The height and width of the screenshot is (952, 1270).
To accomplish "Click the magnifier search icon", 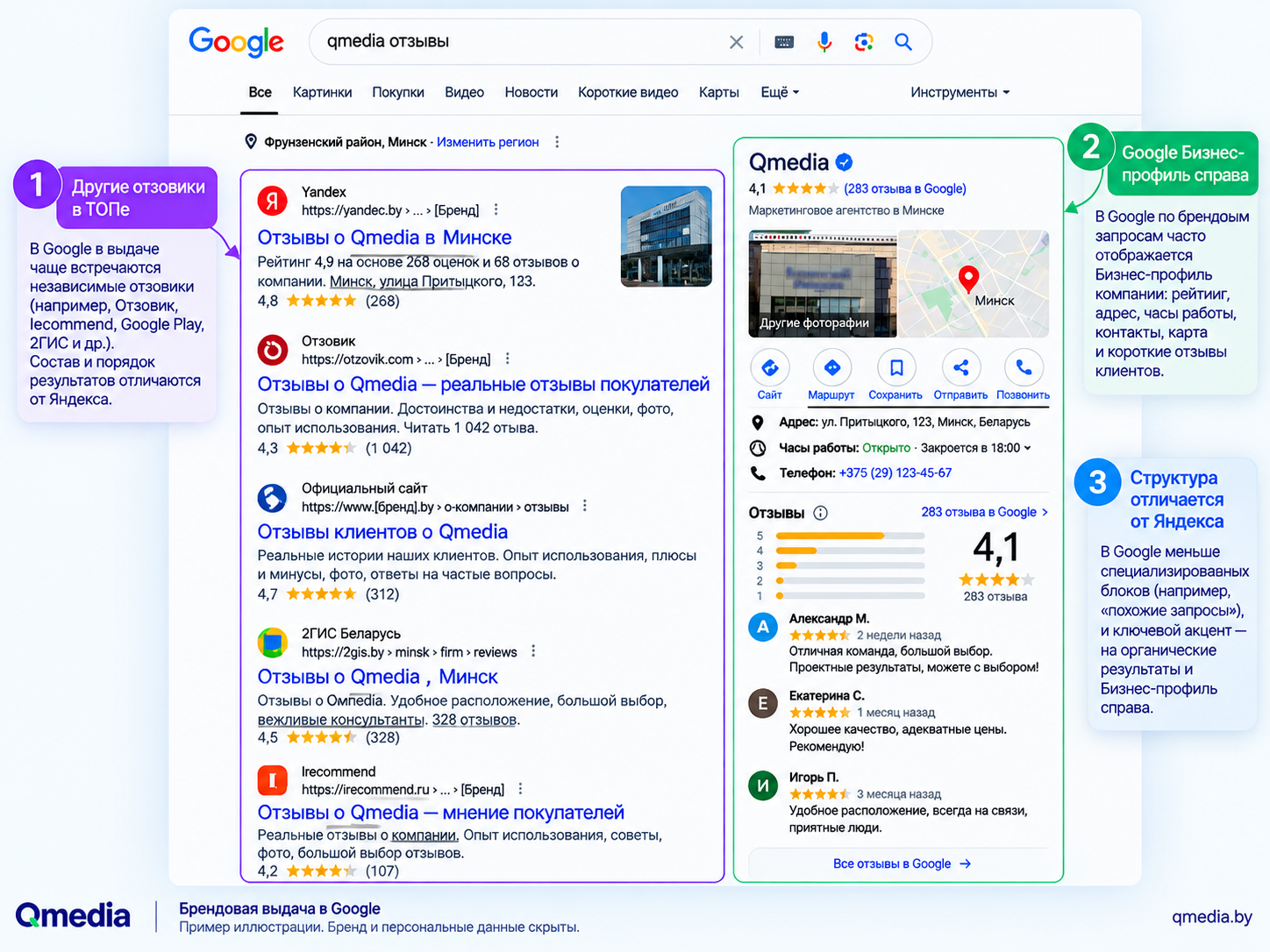I will 903,41.
